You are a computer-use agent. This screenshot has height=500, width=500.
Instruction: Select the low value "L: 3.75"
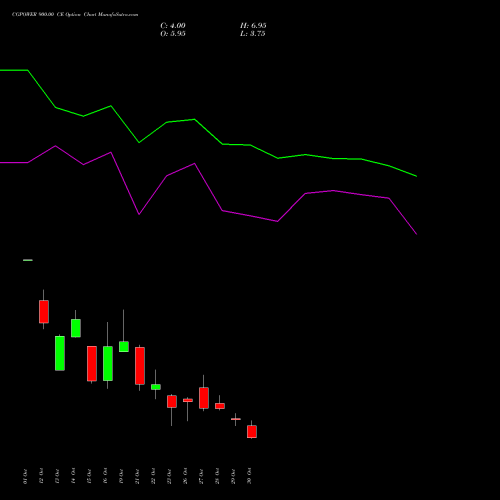(x=253, y=34)
